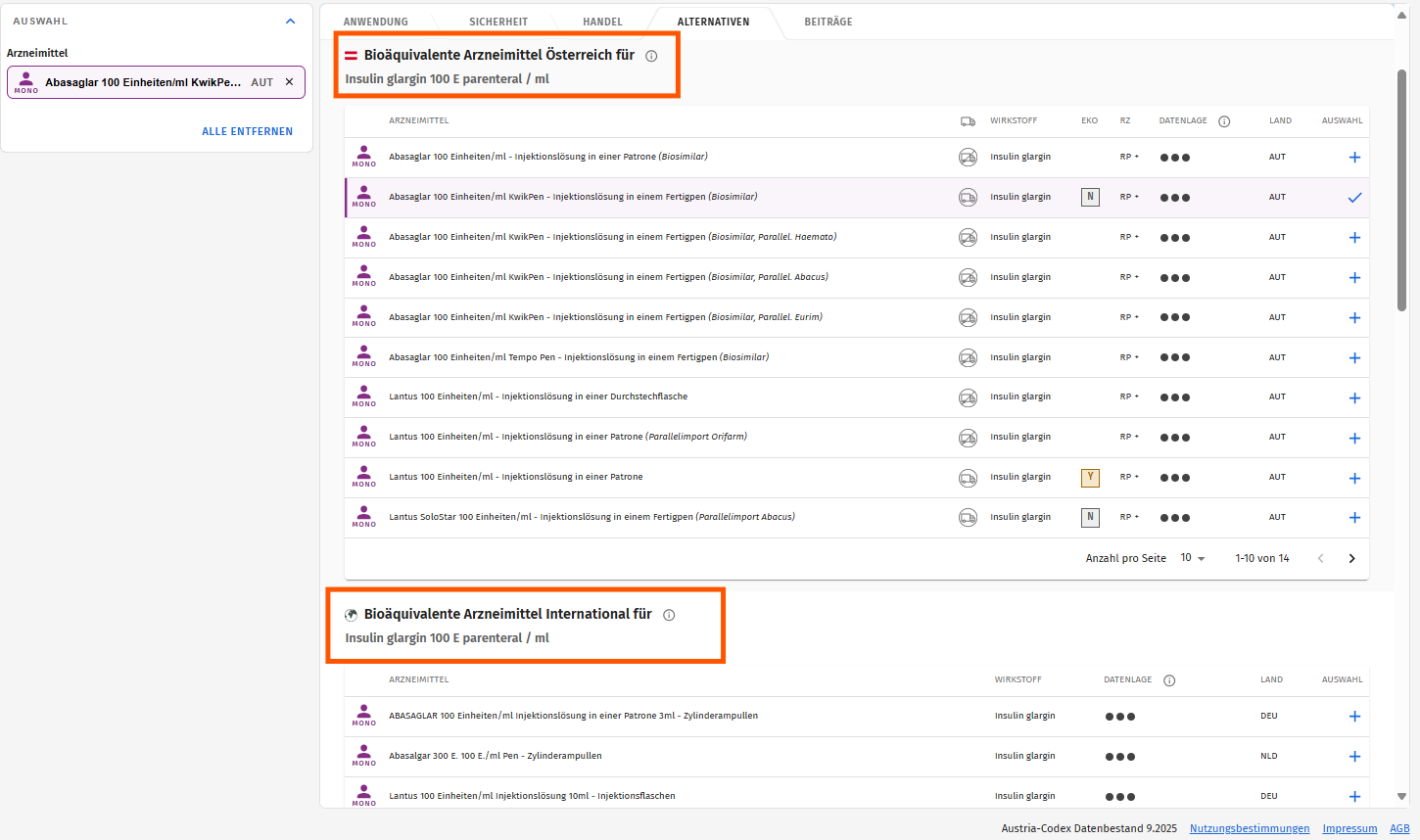Click 'Austria-Codex Datenbestand 9.2025' text

(1089, 828)
